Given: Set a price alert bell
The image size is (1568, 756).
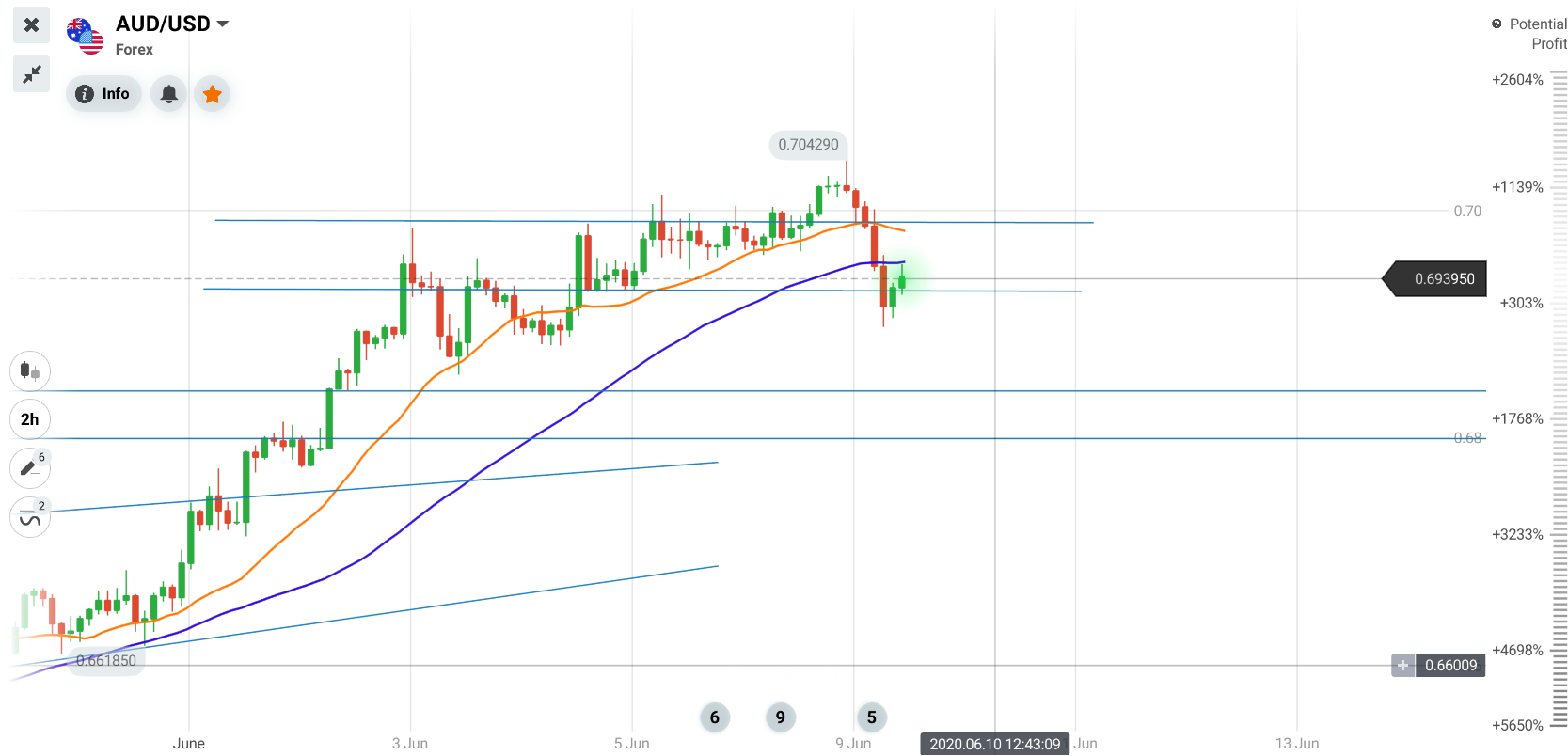Looking at the screenshot, I should click(x=169, y=94).
